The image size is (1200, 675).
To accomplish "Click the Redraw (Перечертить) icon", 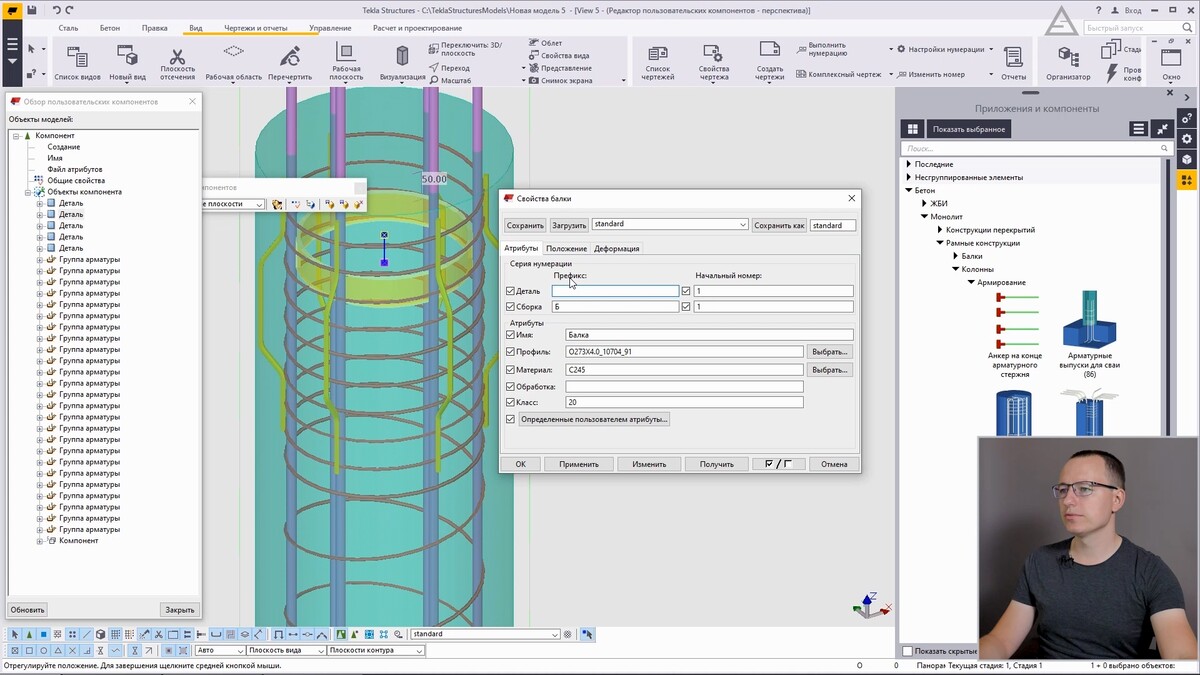I will (x=290, y=56).
